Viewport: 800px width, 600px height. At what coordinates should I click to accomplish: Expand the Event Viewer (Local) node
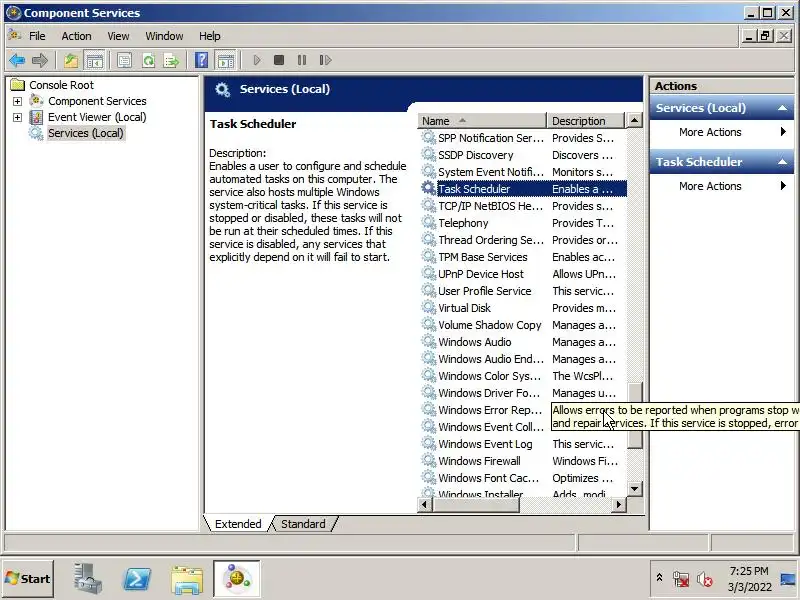coord(17,117)
